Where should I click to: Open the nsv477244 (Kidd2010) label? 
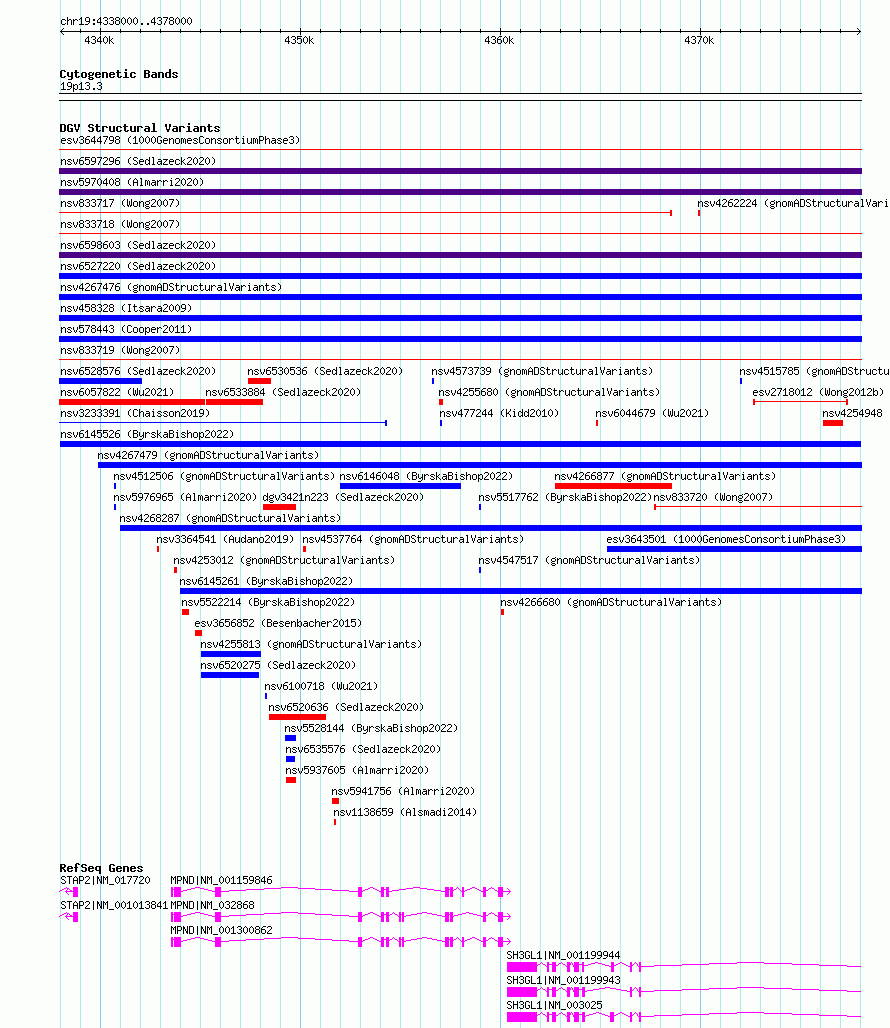tap(499, 413)
